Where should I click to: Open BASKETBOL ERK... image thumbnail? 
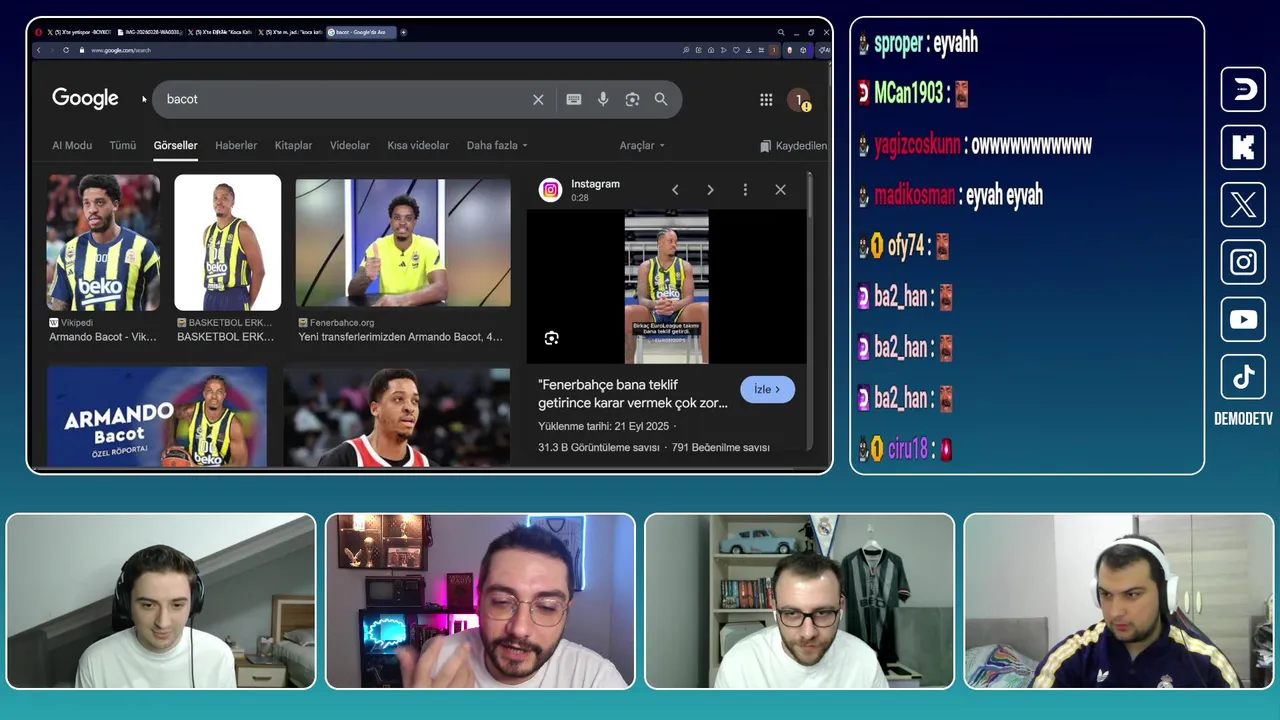(x=228, y=243)
